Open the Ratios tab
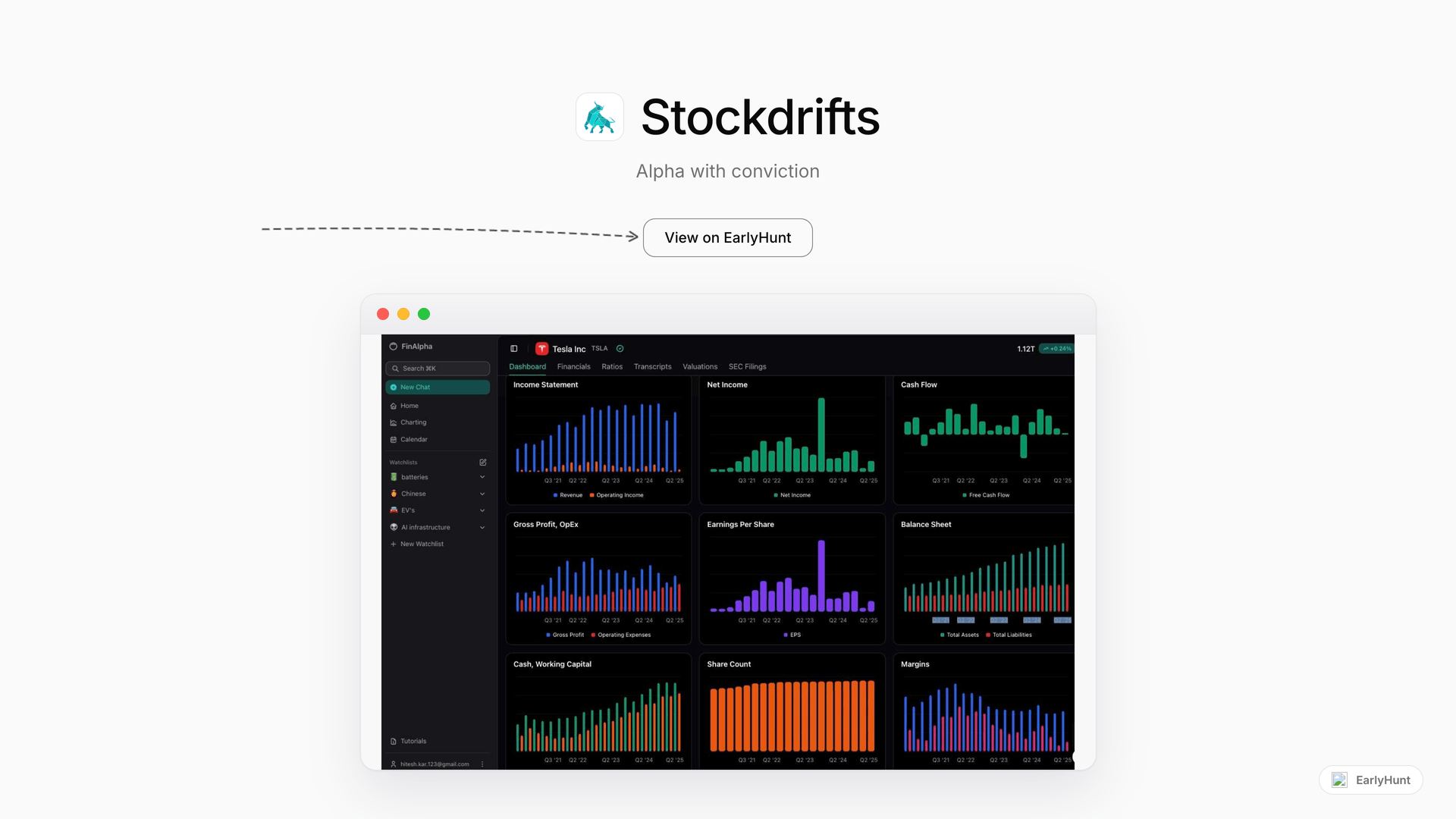The height and width of the screenshot is (819, 1456). tap(612, 367)
